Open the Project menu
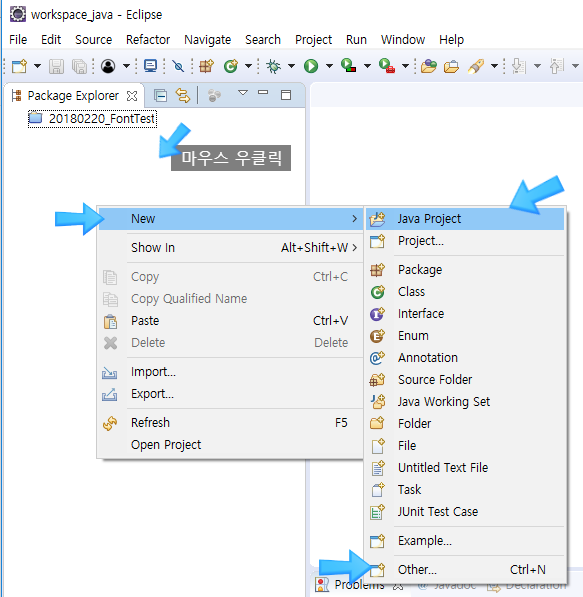The image size is (583, 597). (313, 40)
